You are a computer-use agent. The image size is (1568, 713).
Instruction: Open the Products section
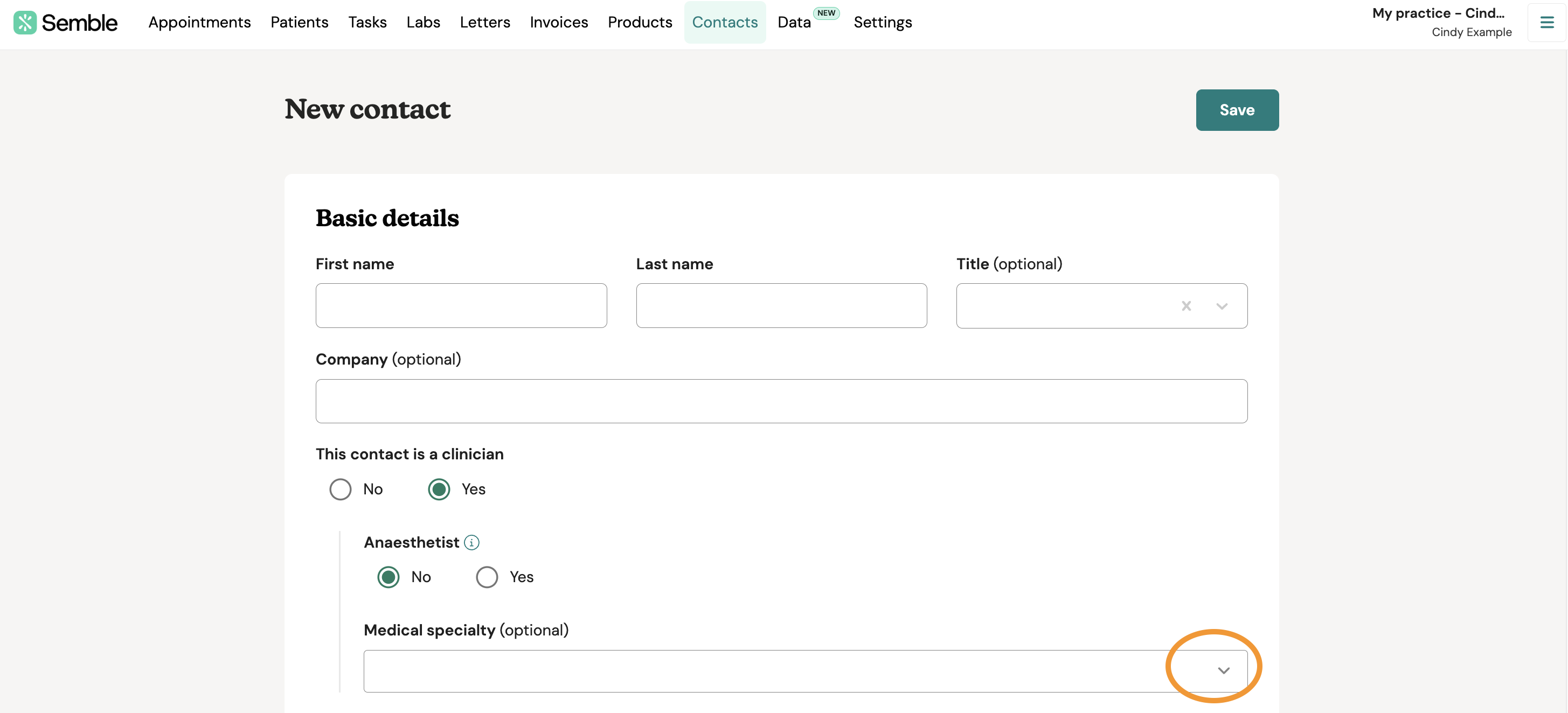tap(640, 23)
